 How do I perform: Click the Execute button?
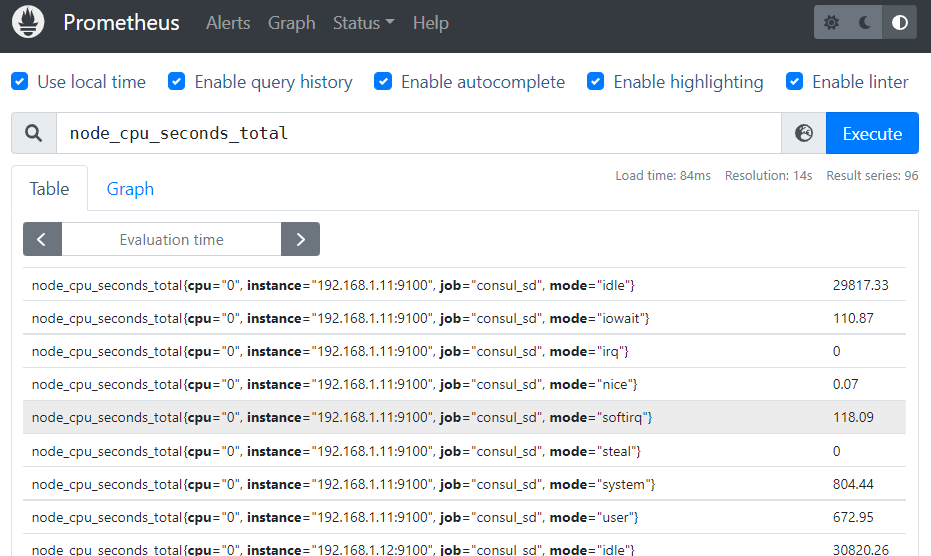pyautogui.click(x=872, y=133)
